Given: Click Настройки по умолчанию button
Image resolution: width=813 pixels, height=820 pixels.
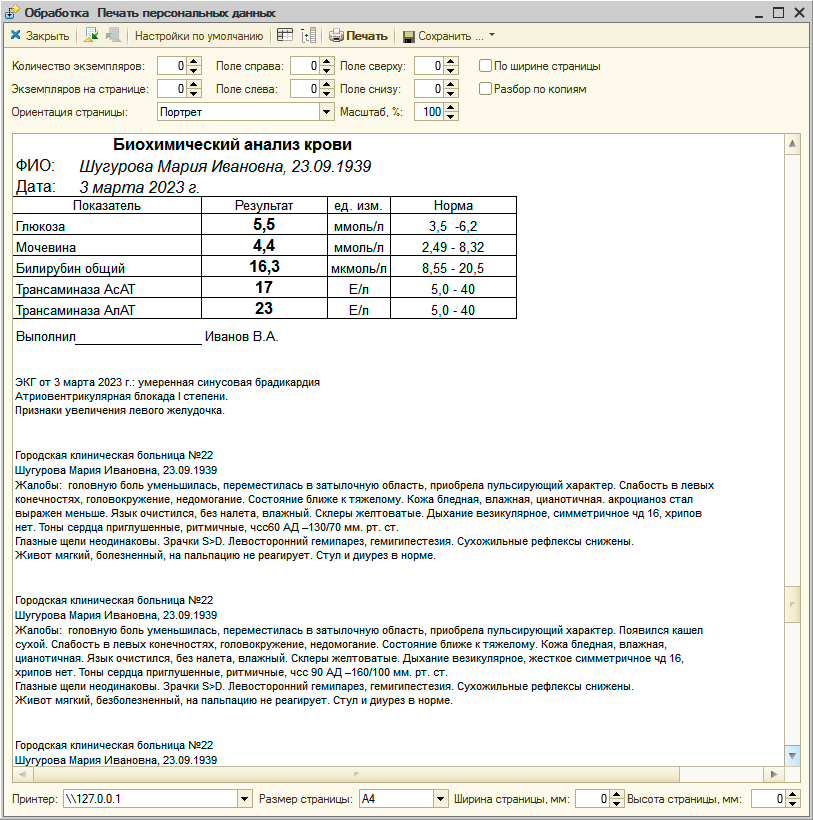Looking at the screenshot, I should tap(198, 36).
